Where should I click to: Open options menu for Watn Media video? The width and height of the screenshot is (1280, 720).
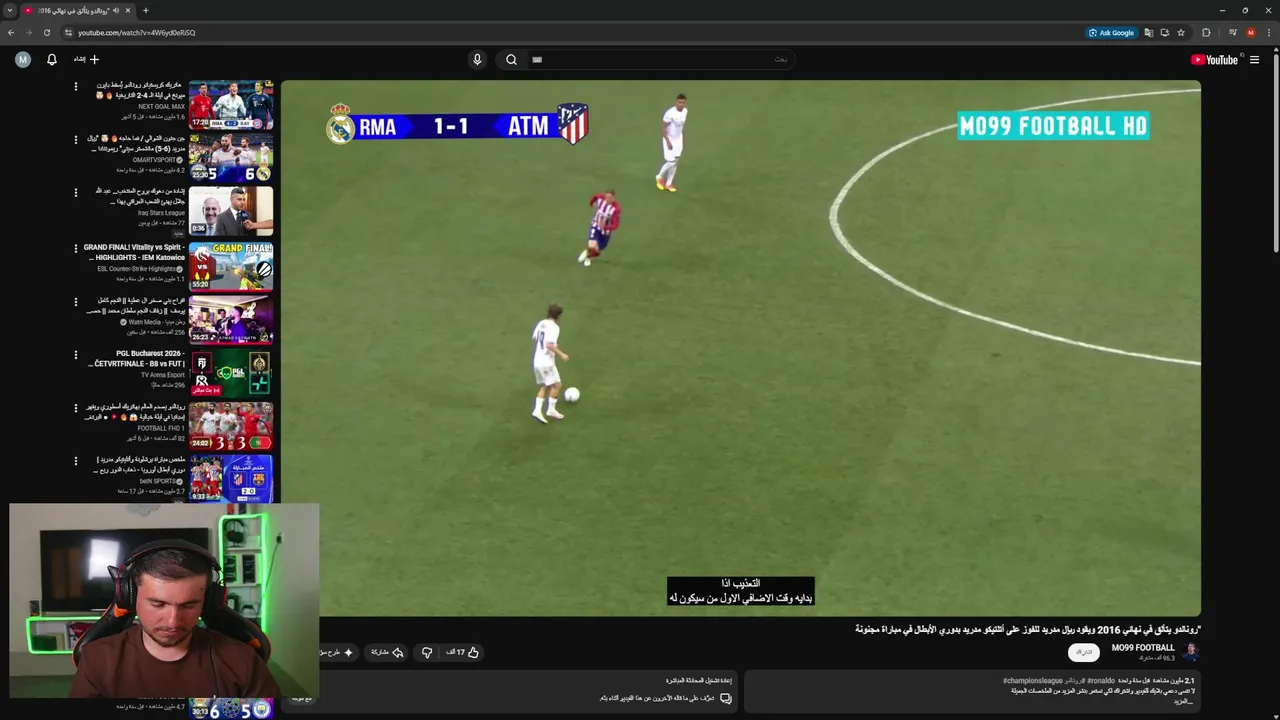coord(75,301)
